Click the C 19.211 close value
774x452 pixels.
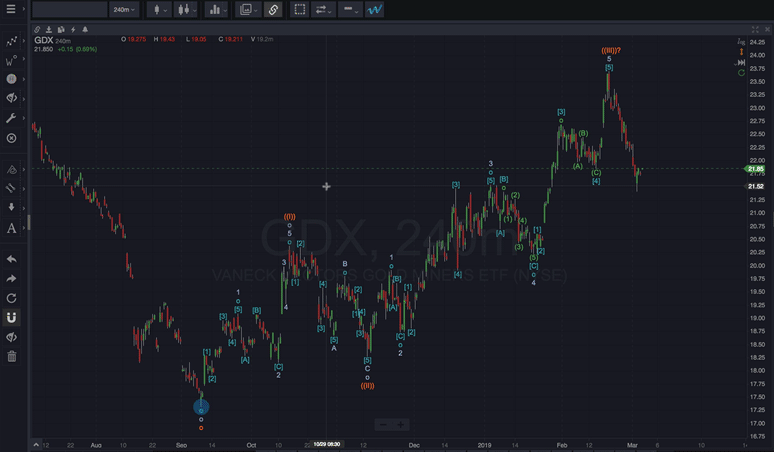tap(230, 39)
